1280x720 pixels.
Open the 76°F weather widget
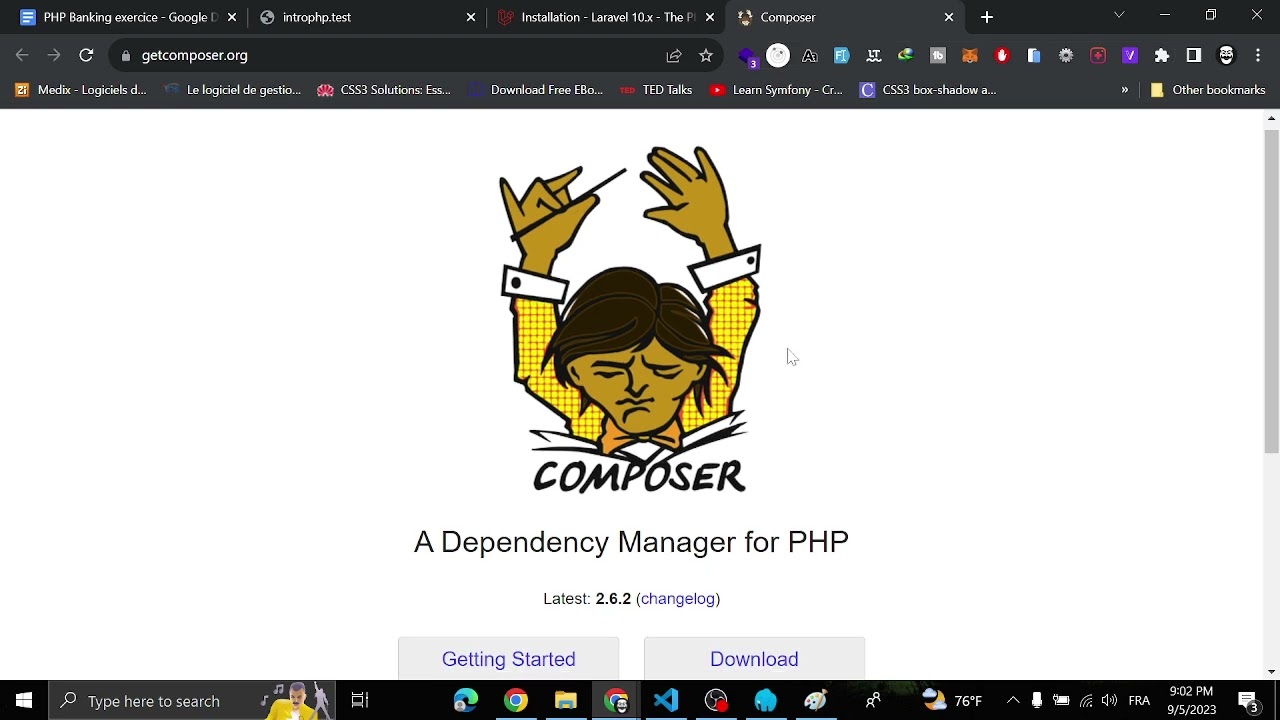[952, 701]
